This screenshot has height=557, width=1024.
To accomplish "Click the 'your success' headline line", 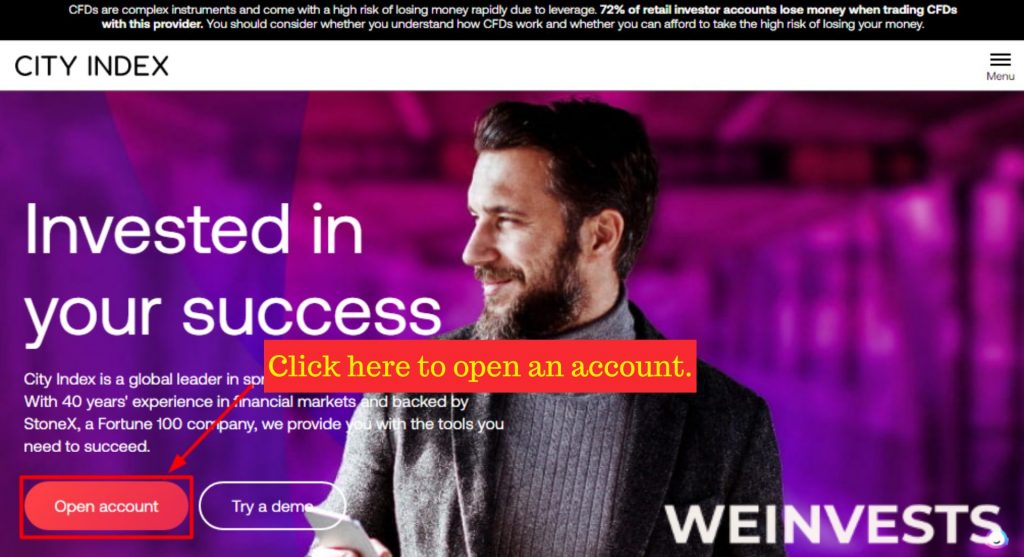I will point(233,313).
